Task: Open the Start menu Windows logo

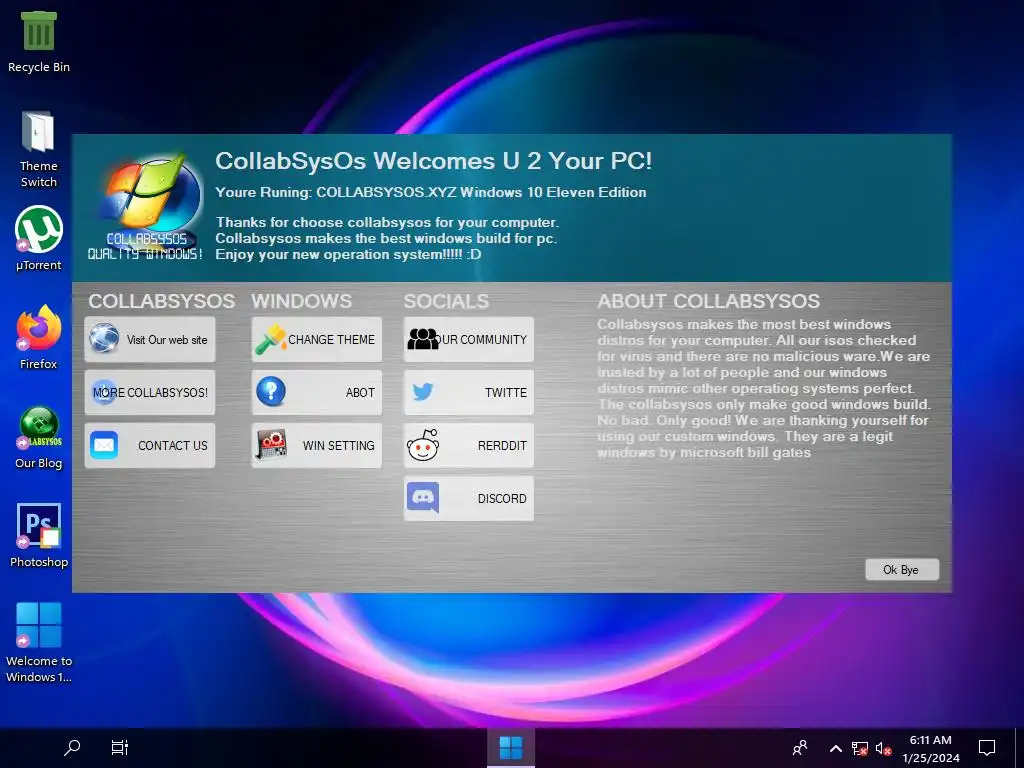Action: [511, 748]
